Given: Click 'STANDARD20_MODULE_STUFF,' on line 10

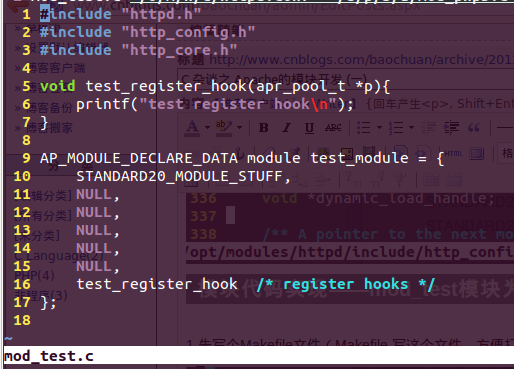Looking at the screenshot, I should (x=184, y=176).
